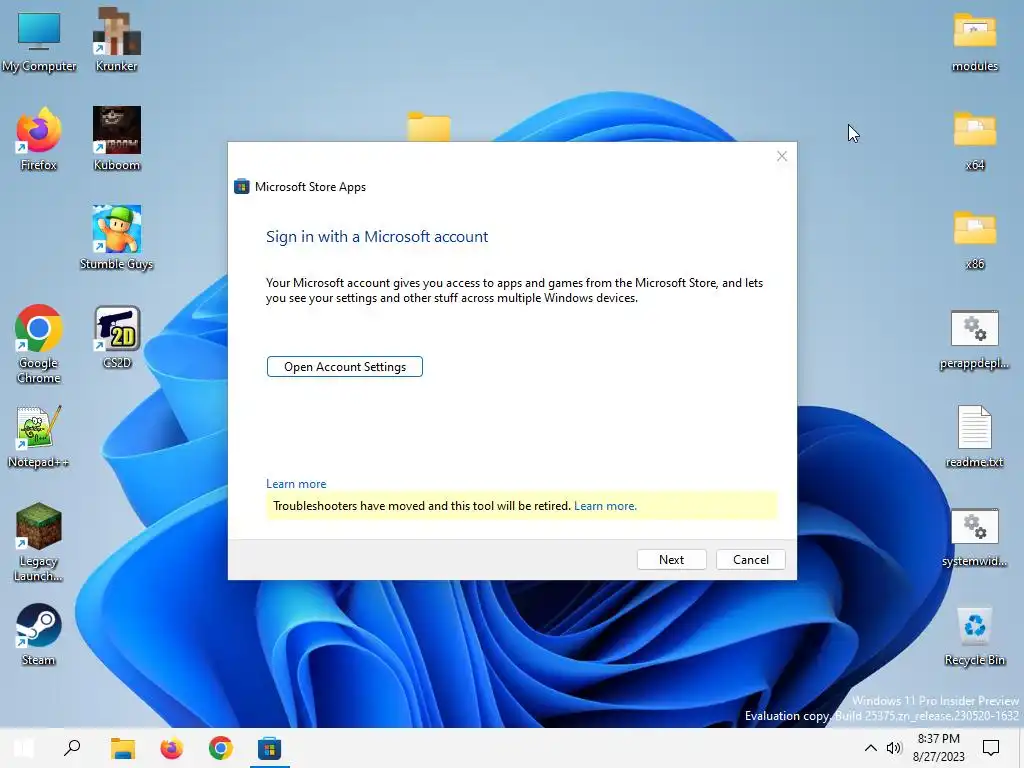
Task: Select the x86 folder on desktop
Action: tap(974, 238)
